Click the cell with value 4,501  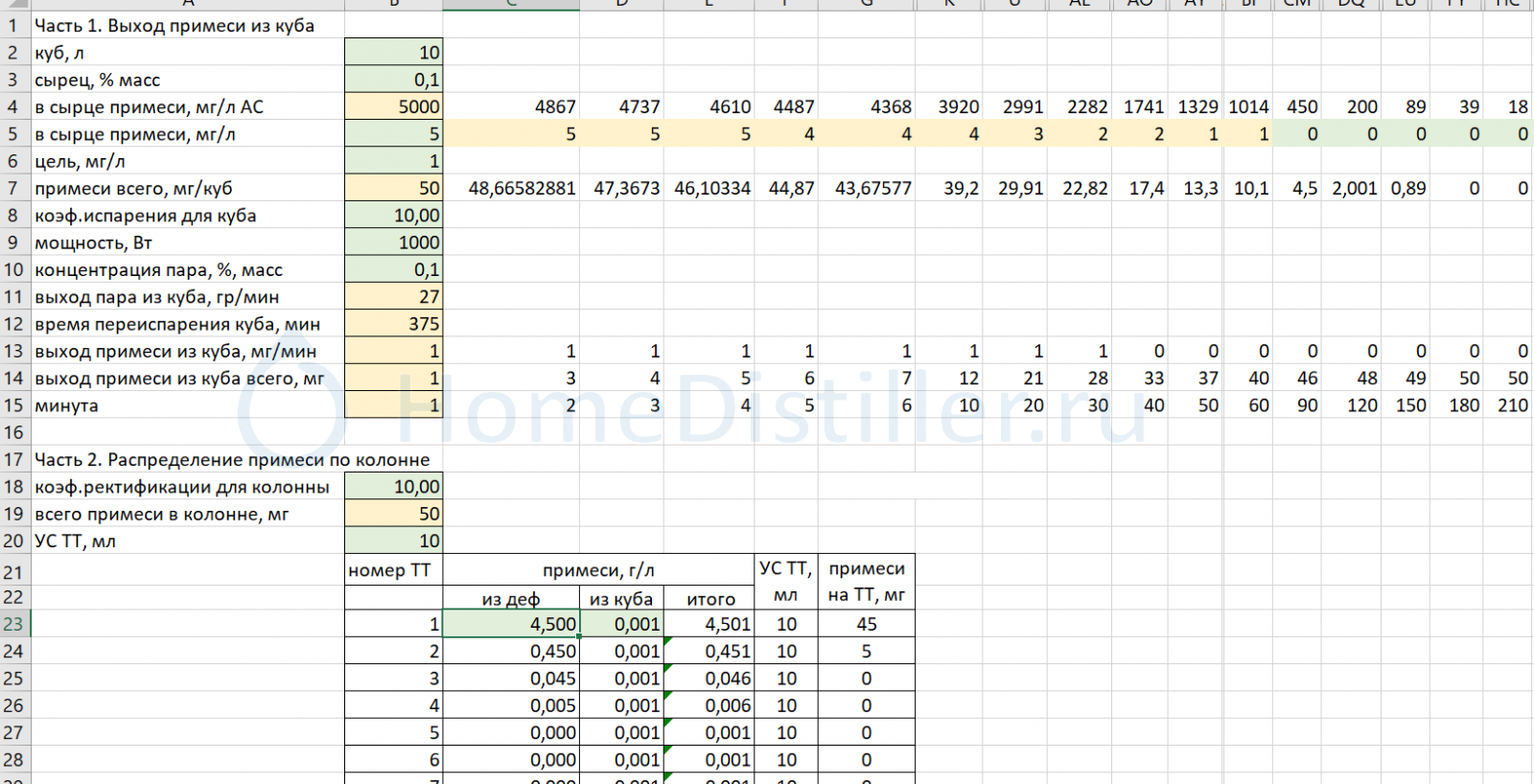coord(709,624)
